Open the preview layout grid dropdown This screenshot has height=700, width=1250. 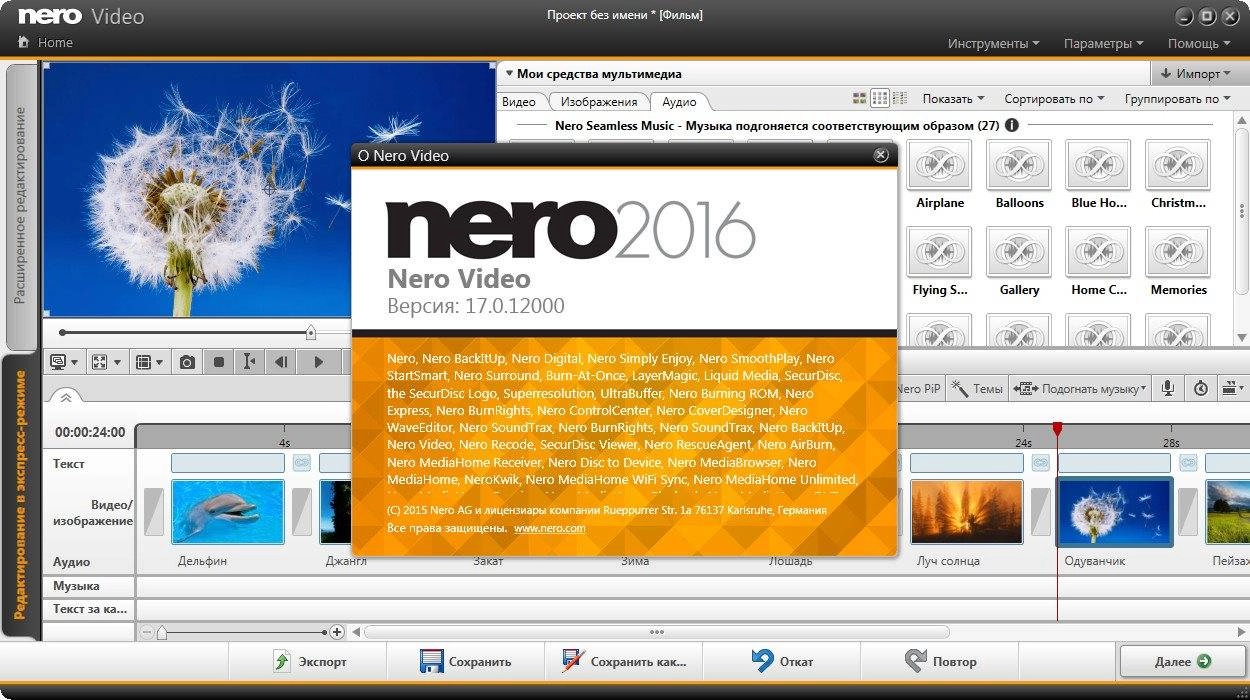pos(149,362)
